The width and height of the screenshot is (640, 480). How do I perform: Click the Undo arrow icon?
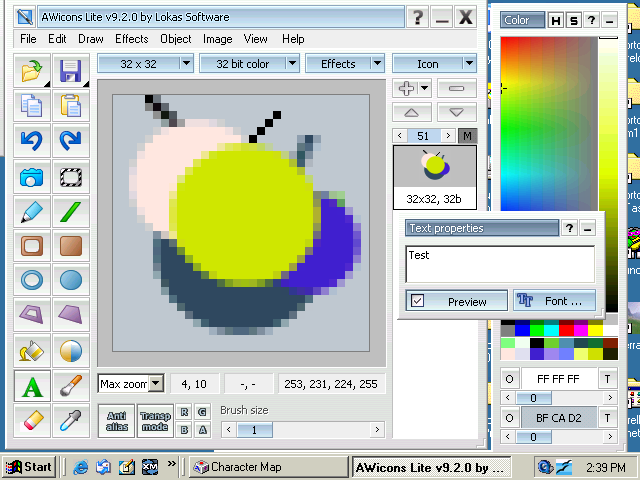pos(32,141)
